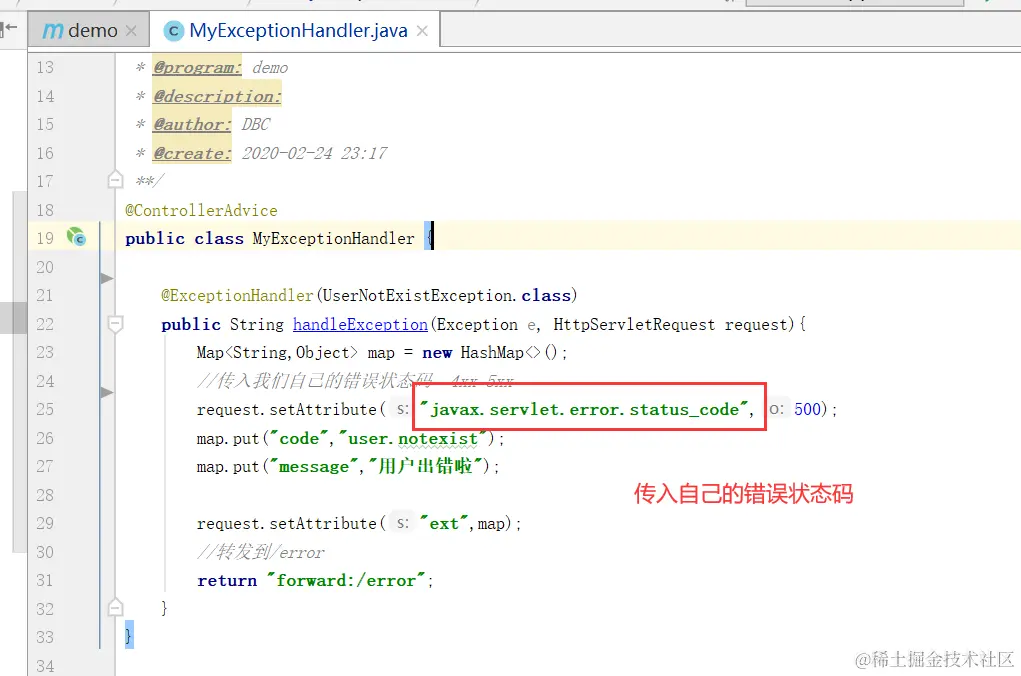Click the HttpServletRequest parameter type
Viewport: 1021px width, 676px height.
[634, 324]
